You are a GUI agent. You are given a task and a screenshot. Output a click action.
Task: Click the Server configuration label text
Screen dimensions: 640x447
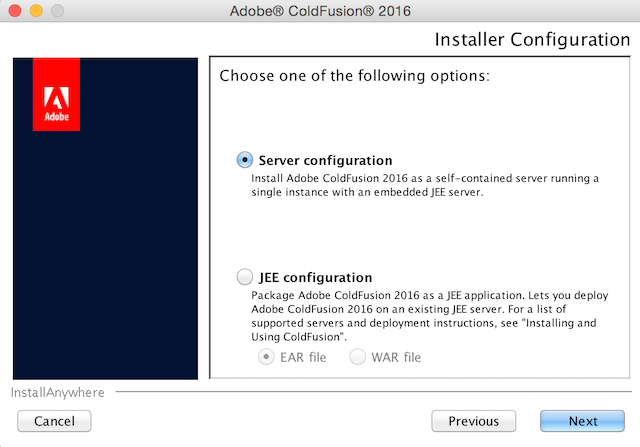click(325, 160)
